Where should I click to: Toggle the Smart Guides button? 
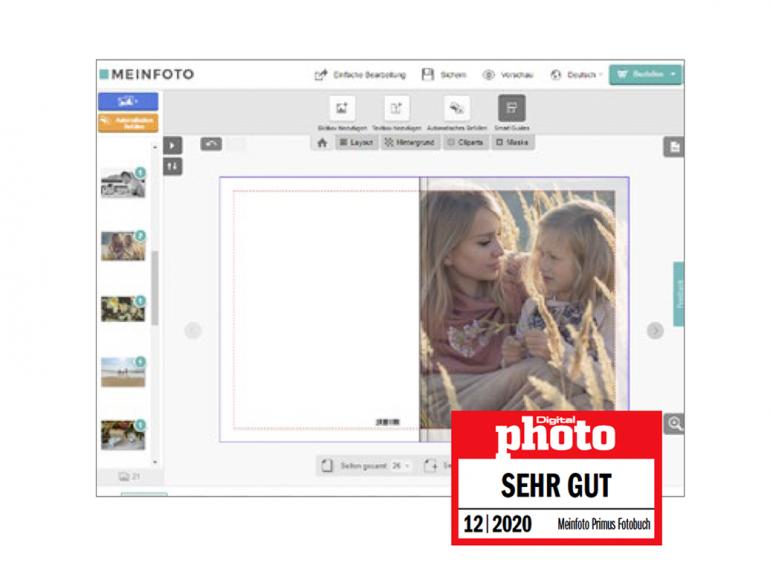pyautogui.click(x=511, y=108)
